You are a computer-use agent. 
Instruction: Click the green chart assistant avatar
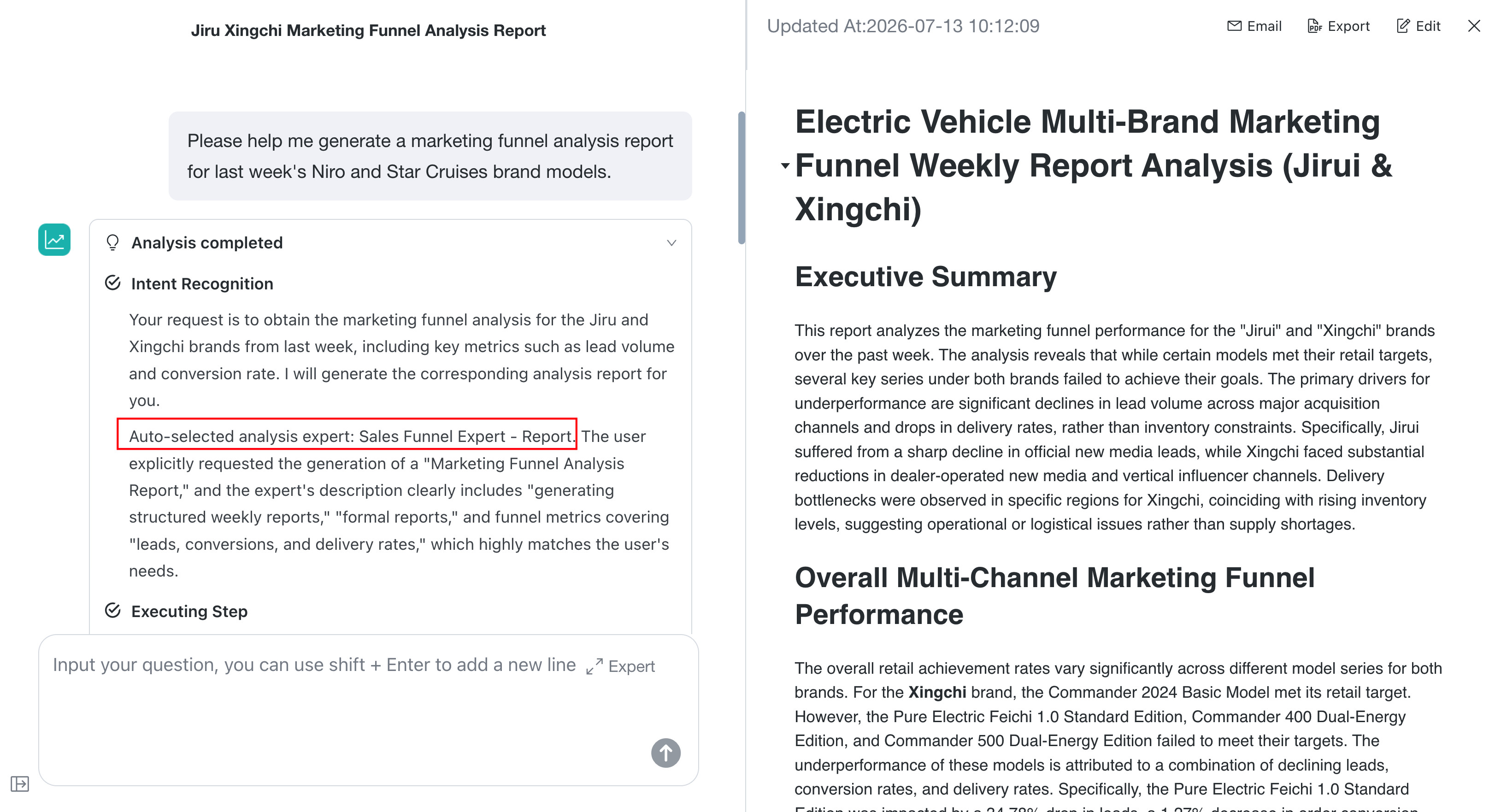tap(54, 240)
